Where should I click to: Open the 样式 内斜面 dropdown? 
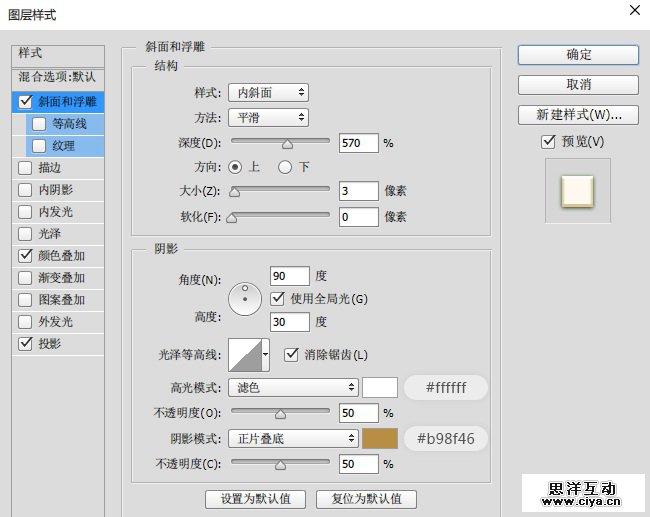click(267, 93)
